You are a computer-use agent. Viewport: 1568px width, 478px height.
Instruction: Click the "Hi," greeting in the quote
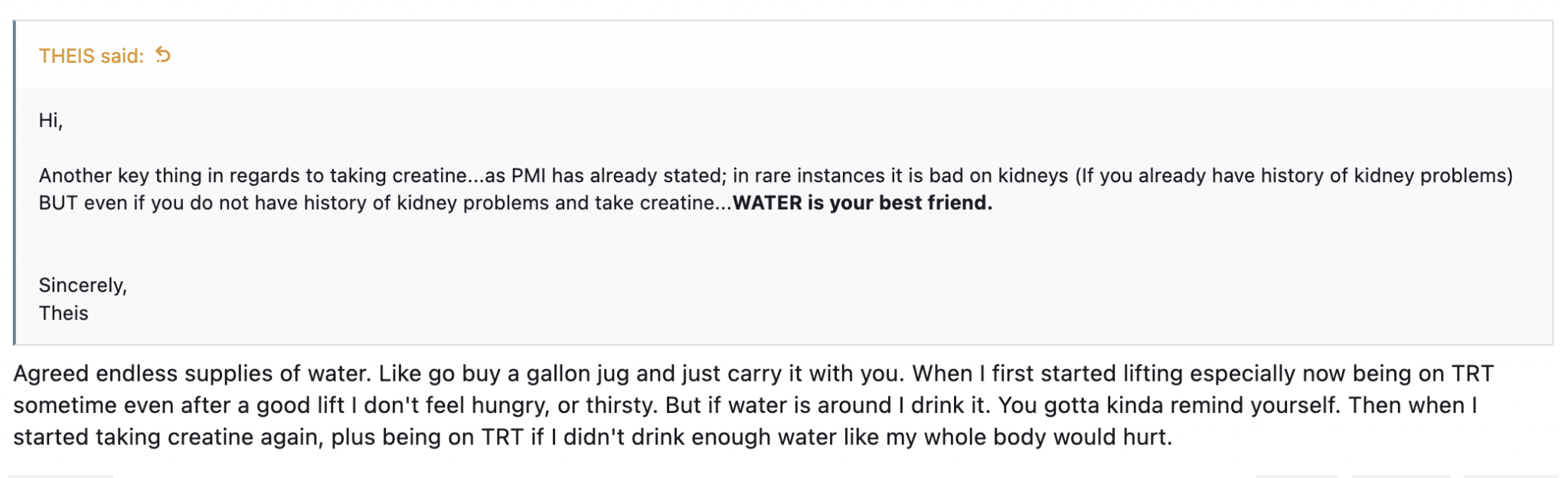point(51,120)
